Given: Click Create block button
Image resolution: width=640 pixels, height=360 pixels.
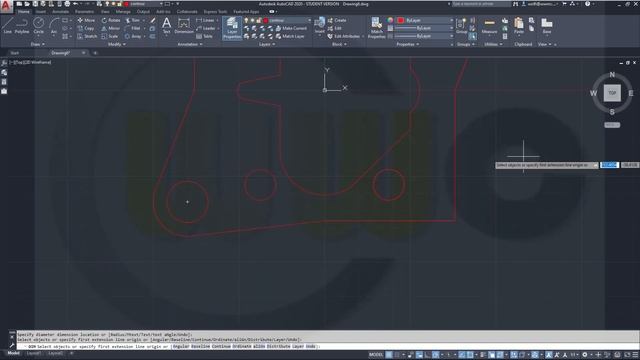Looking at the screenshot, I should click(x=337, y=20).
